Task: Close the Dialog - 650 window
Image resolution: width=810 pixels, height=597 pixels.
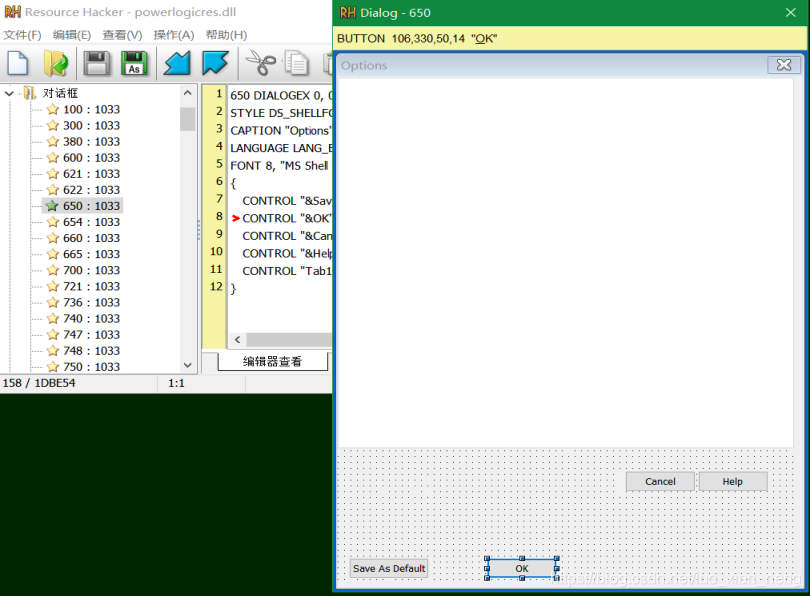Action: (x=790, y=12)
